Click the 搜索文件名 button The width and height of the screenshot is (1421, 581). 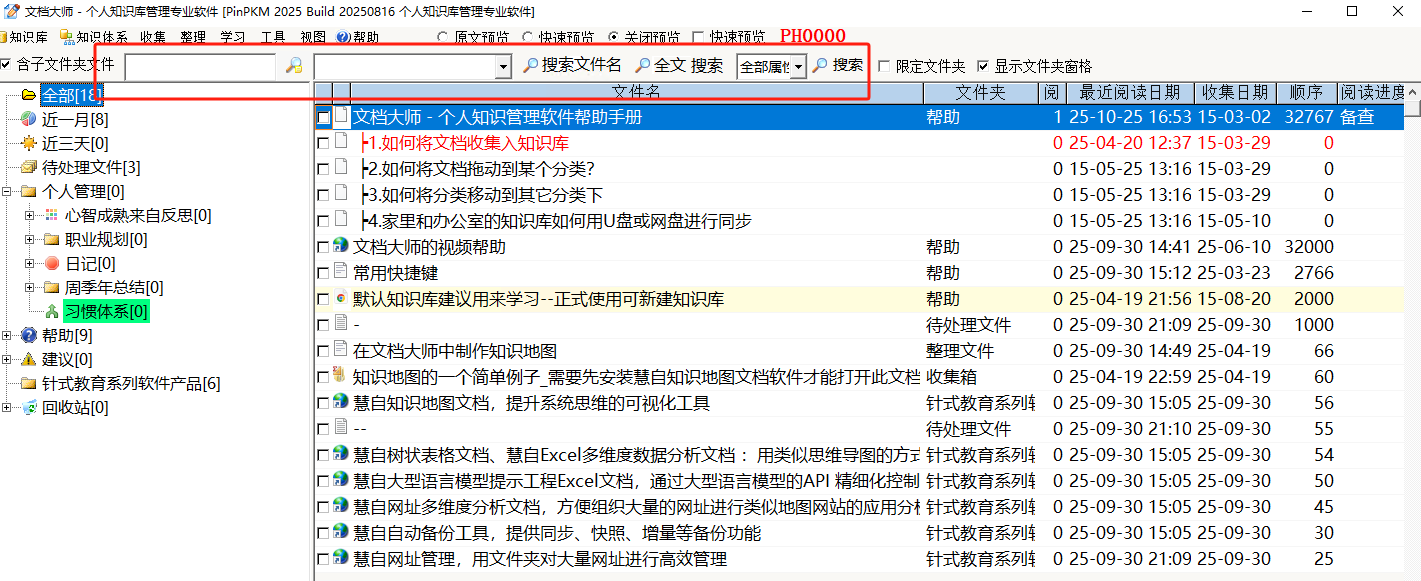pos(572,66)
